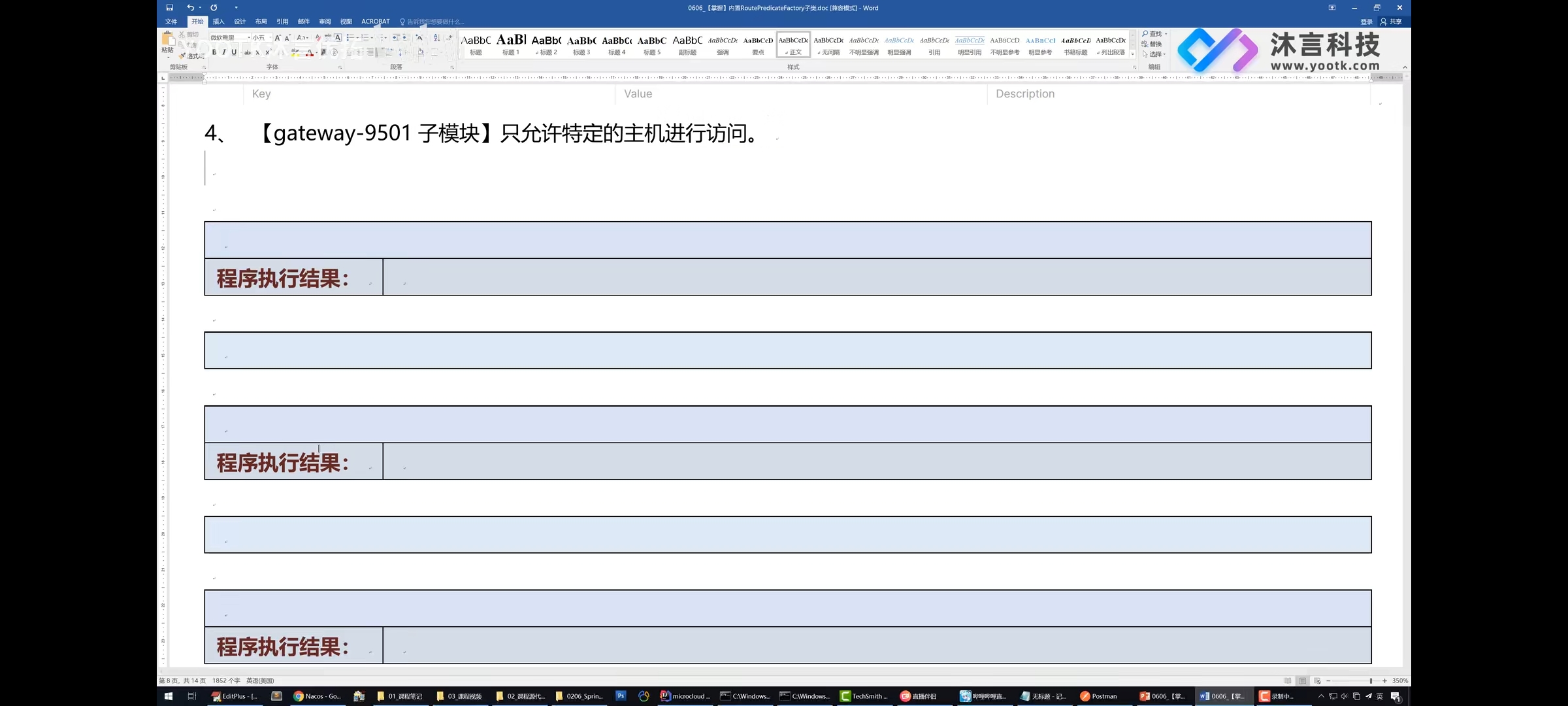
Task: Click the Clear Formatting eraser icon
Action: [318, 38]
